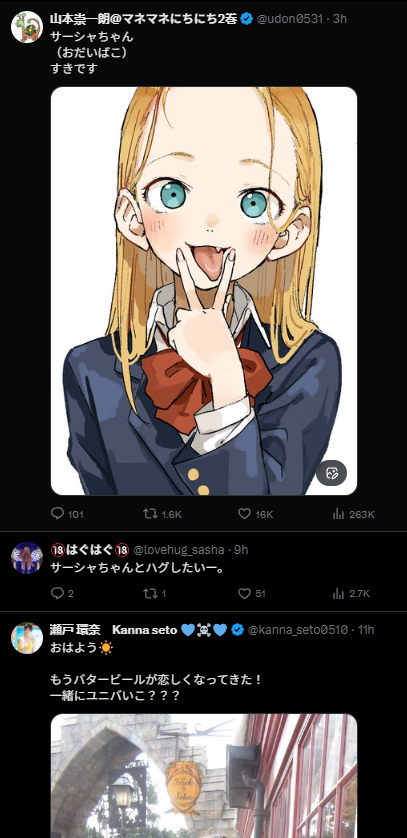This screenshot has height=838, width=407.
Task: Open the blonde girl illustration image
Action: click(x=204, y=291)
